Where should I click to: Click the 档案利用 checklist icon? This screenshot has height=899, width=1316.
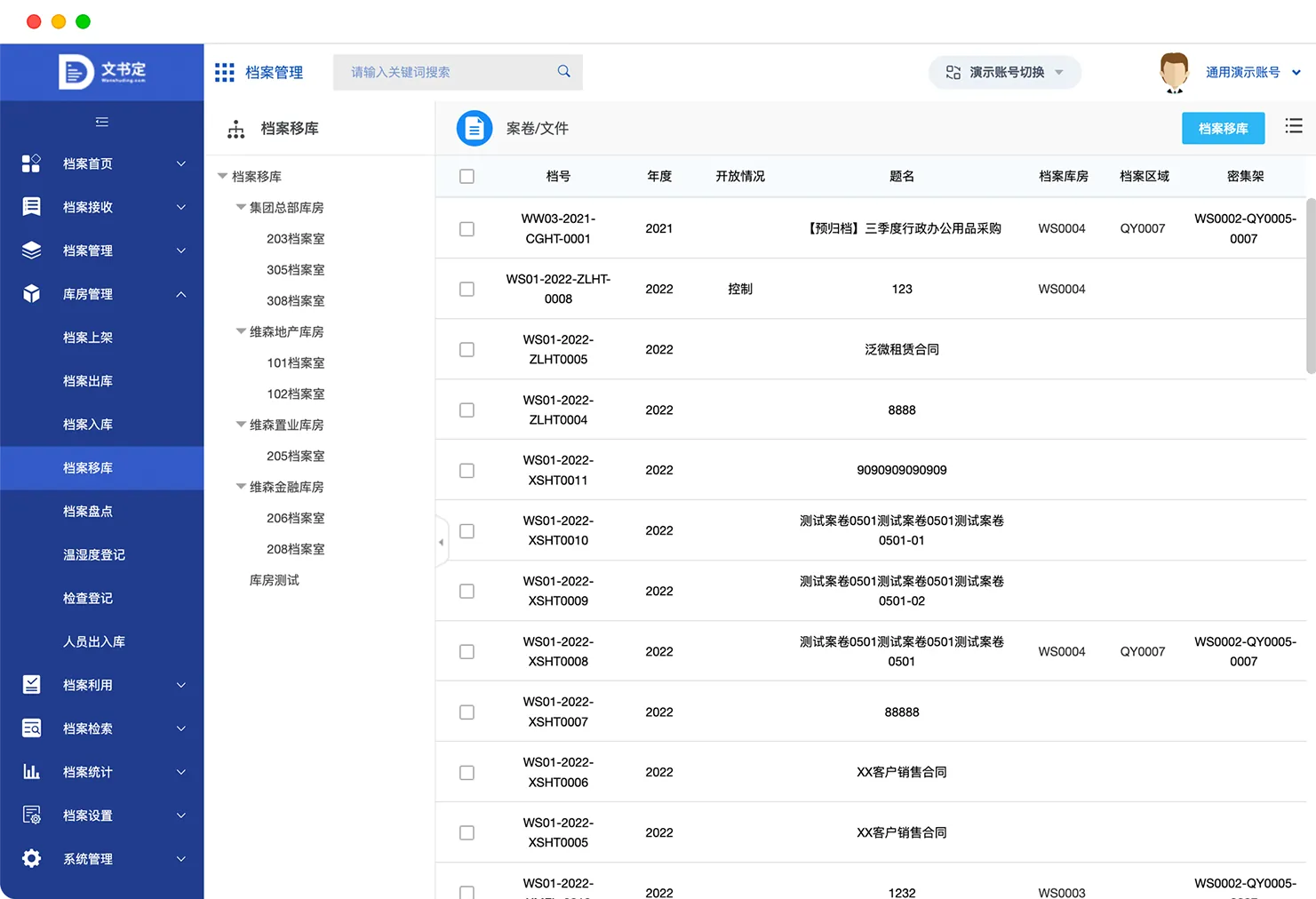tap(31, 685)
